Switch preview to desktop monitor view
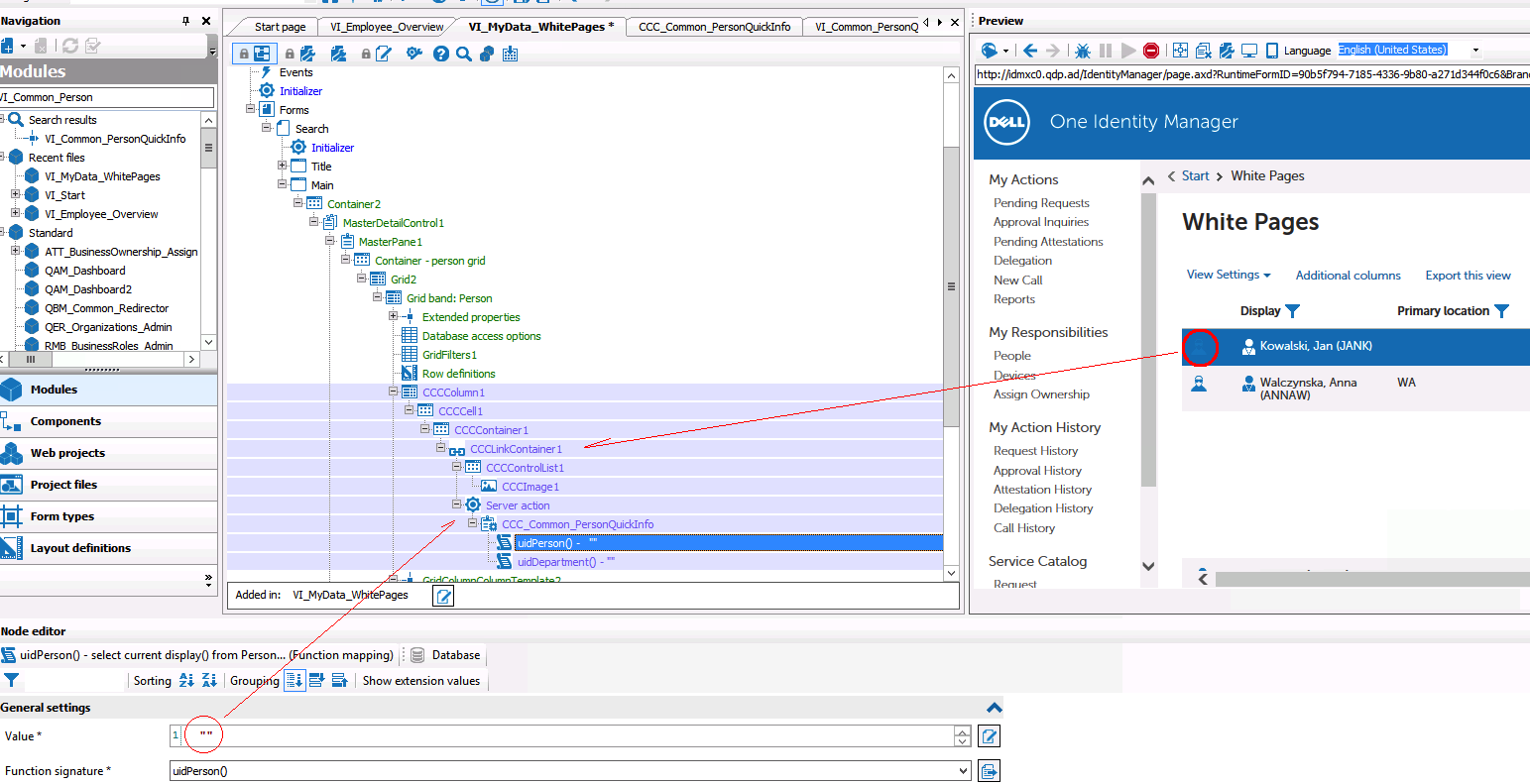The width and height of the screenshot is (1530, 784). 1249,50
